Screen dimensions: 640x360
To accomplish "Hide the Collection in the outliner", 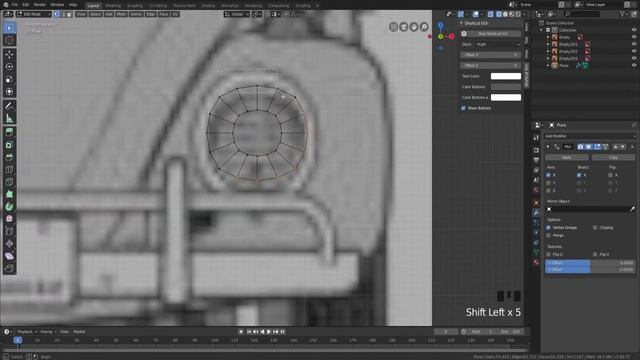I will (x=634, y=30).
